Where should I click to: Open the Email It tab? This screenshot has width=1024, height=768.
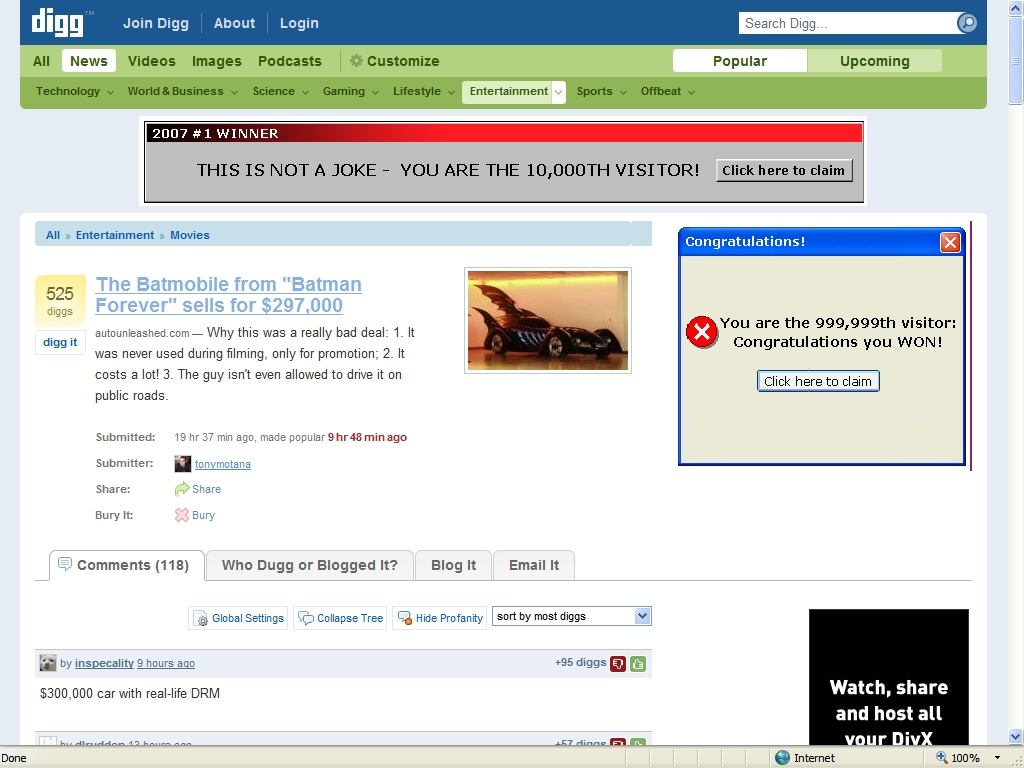coord(534,566)
